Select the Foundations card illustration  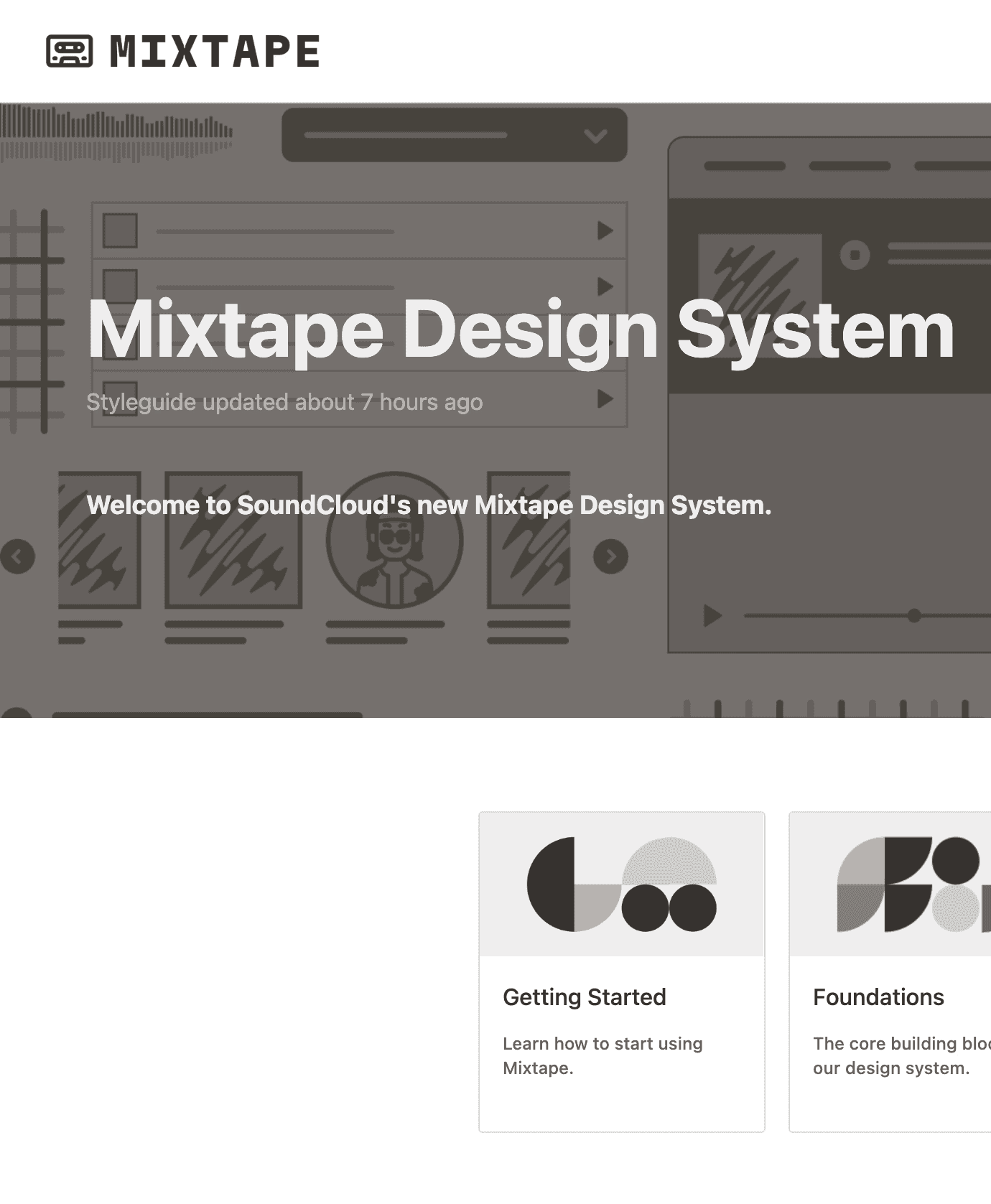(x=890, y=885)
